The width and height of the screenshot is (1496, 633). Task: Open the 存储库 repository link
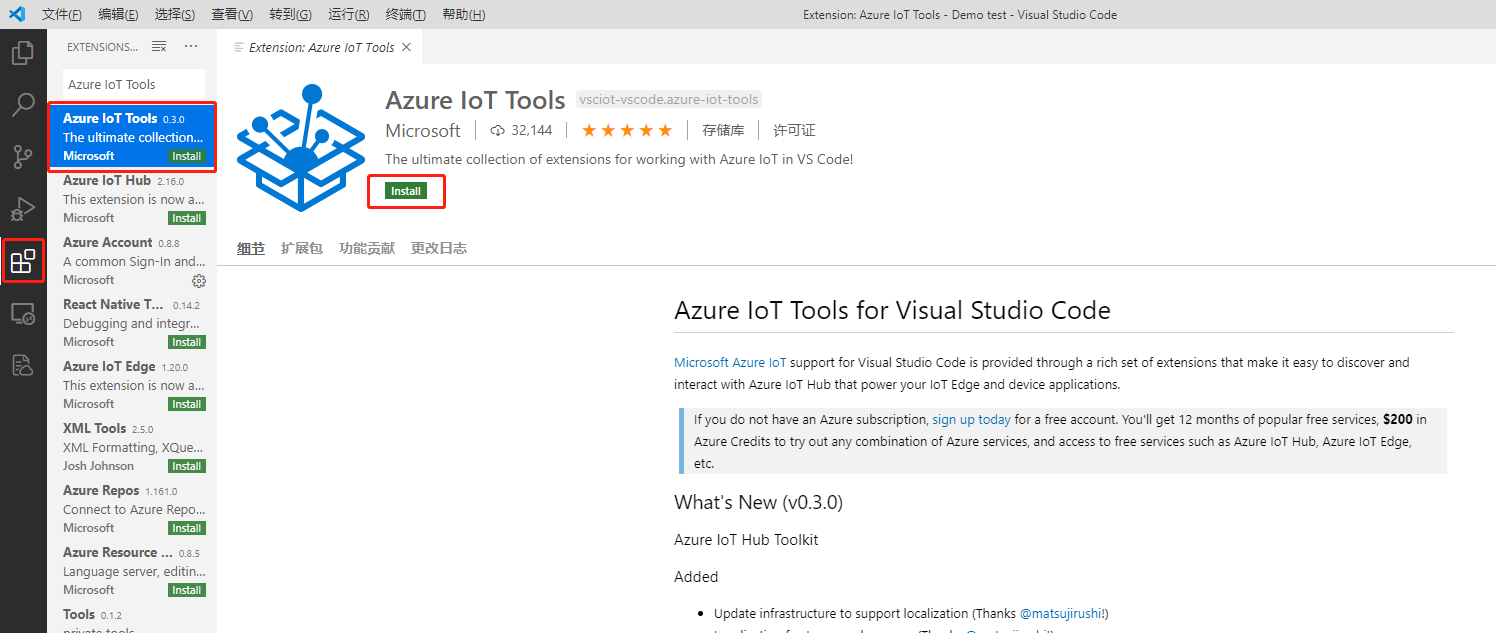click(723, 130)
